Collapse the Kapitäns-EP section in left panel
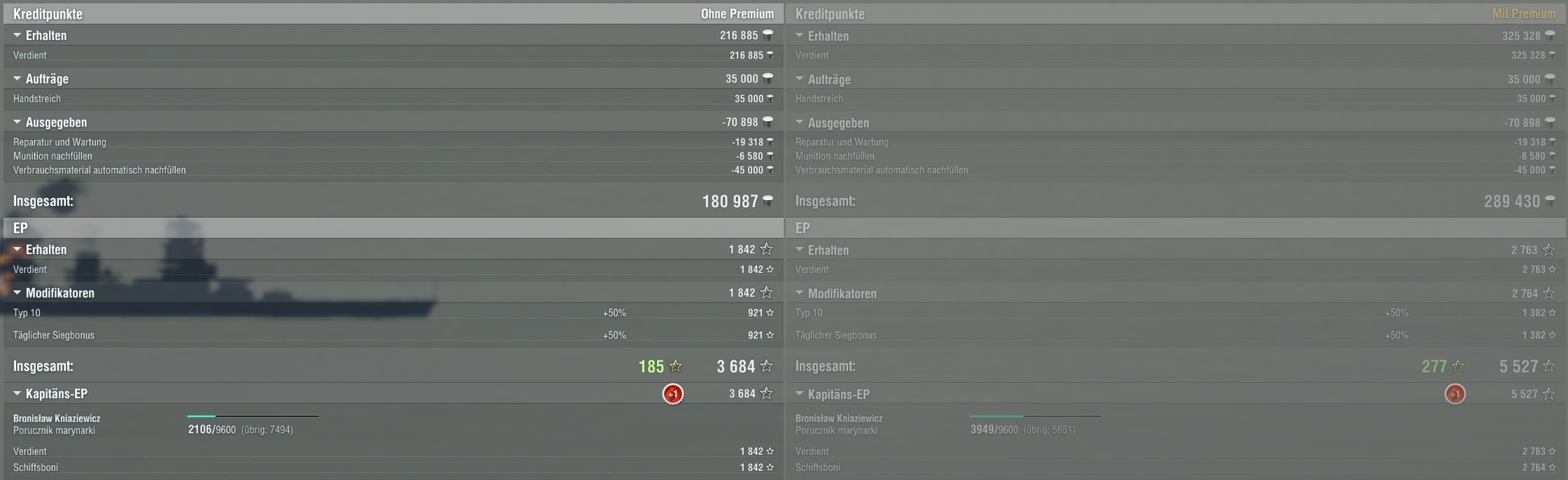 (17, 393)
